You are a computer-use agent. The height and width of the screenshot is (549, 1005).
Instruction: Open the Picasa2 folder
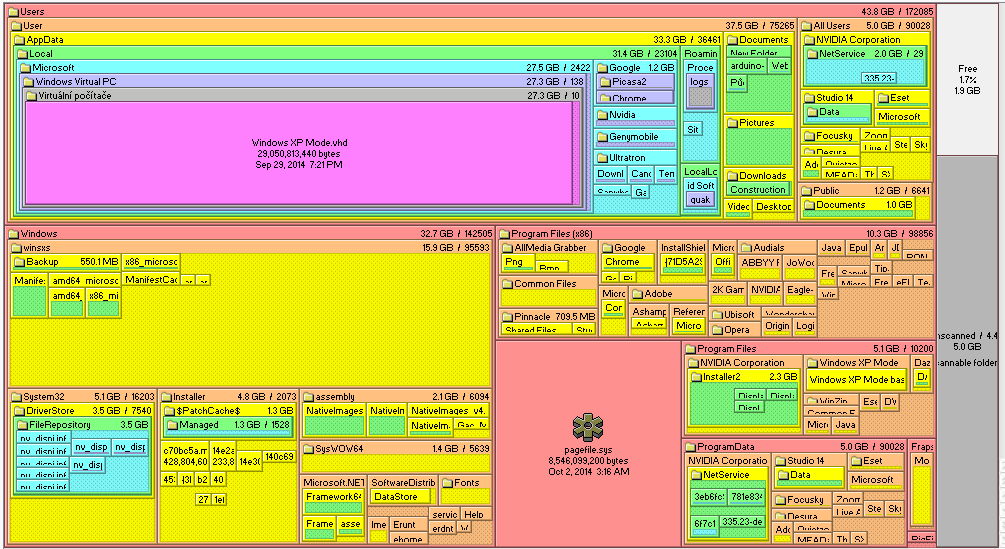[628, 82]
